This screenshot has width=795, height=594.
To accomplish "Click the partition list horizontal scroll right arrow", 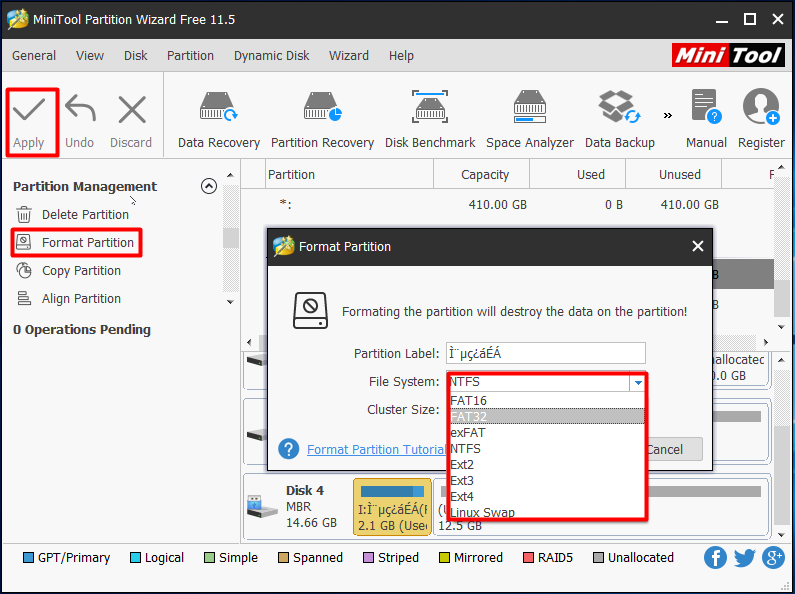I will pyautogui.click(x=766, y=342).
